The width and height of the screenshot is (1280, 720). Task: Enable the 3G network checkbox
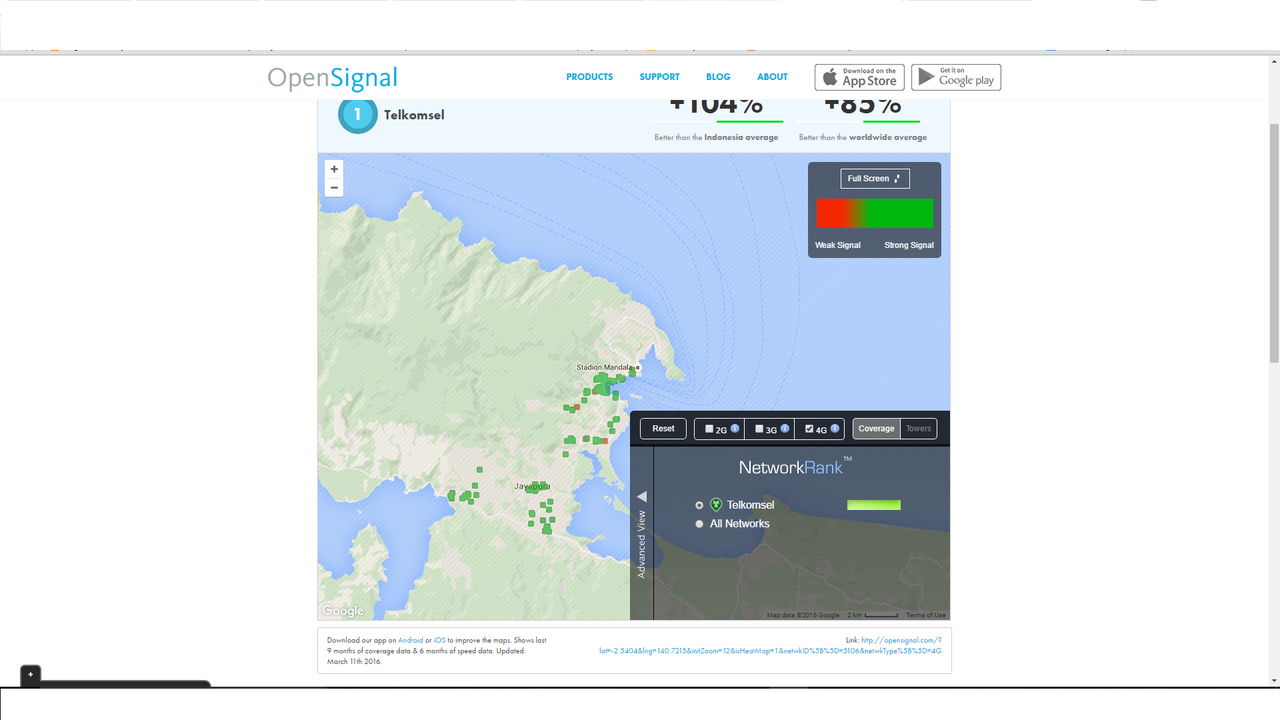click(759, 429)
